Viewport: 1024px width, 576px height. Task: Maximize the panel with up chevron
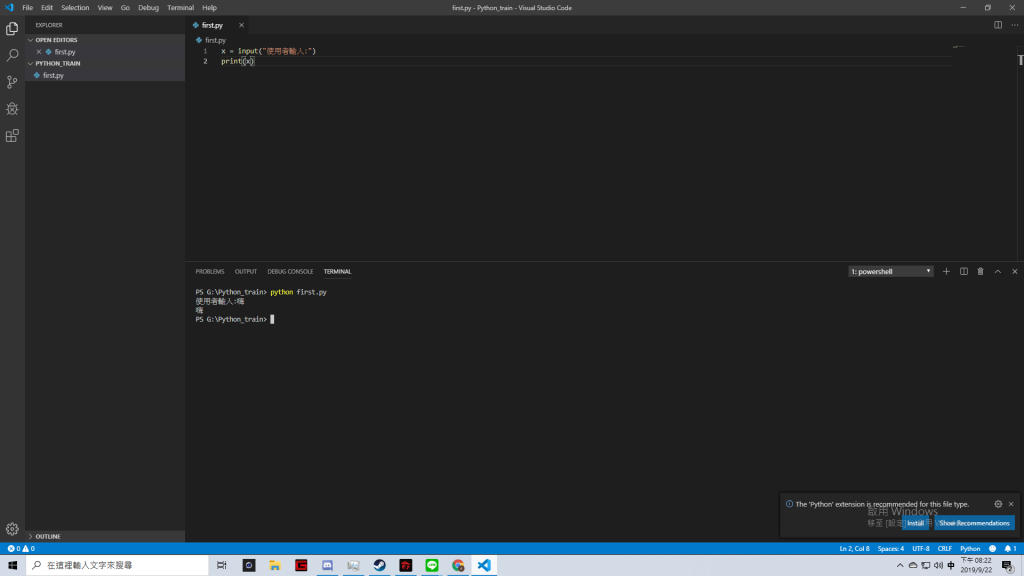point(998,272)
